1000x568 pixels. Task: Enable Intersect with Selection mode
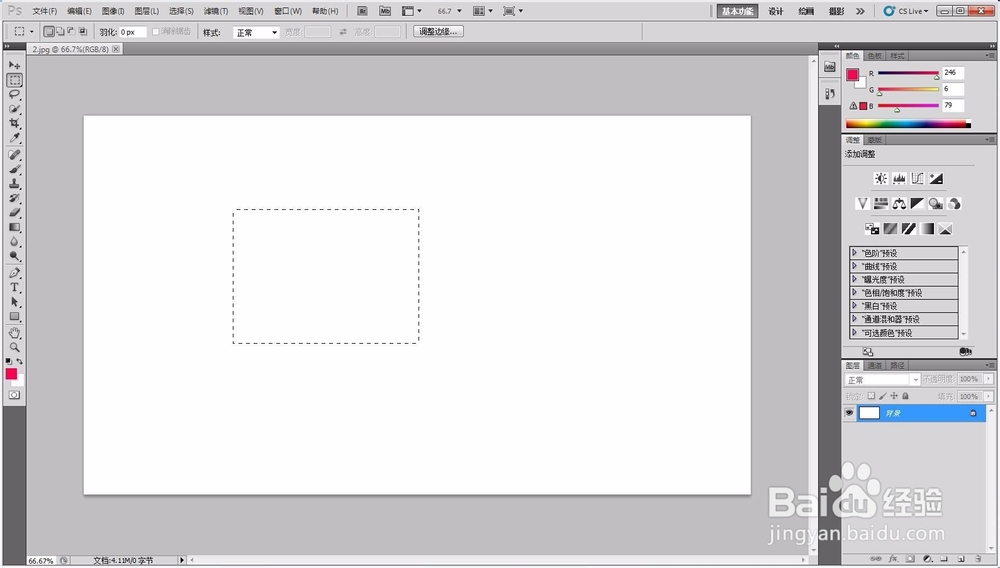point(82,31)
